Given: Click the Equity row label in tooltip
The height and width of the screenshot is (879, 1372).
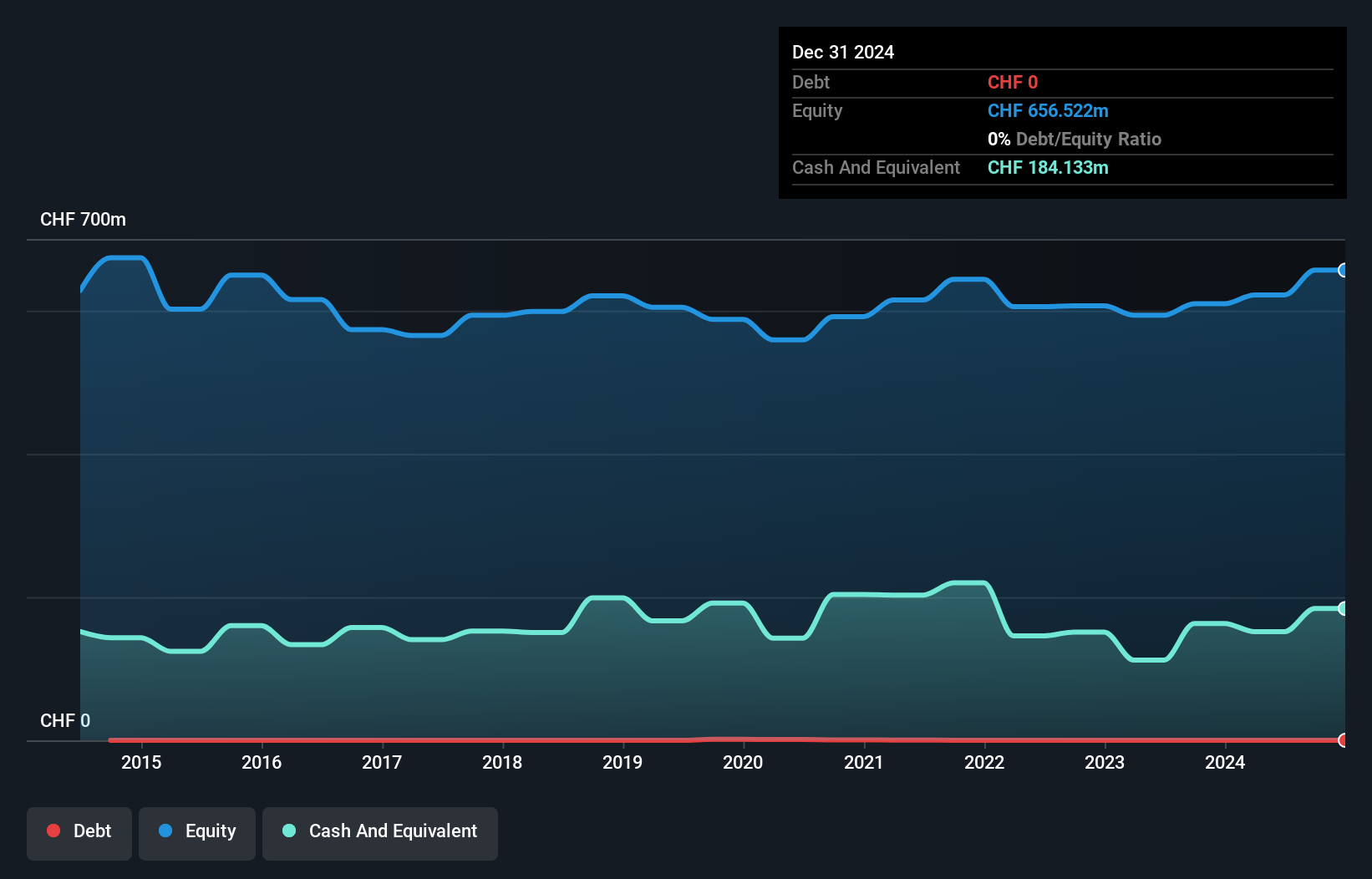Looking at the screenshot, I should 817,111.
